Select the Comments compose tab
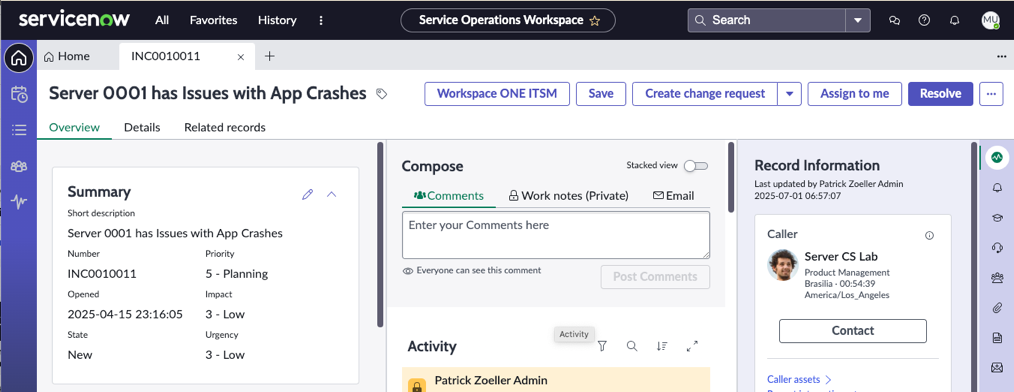Image resolution: width=1014 pixels, height=392 pixels. pos(449,195)
